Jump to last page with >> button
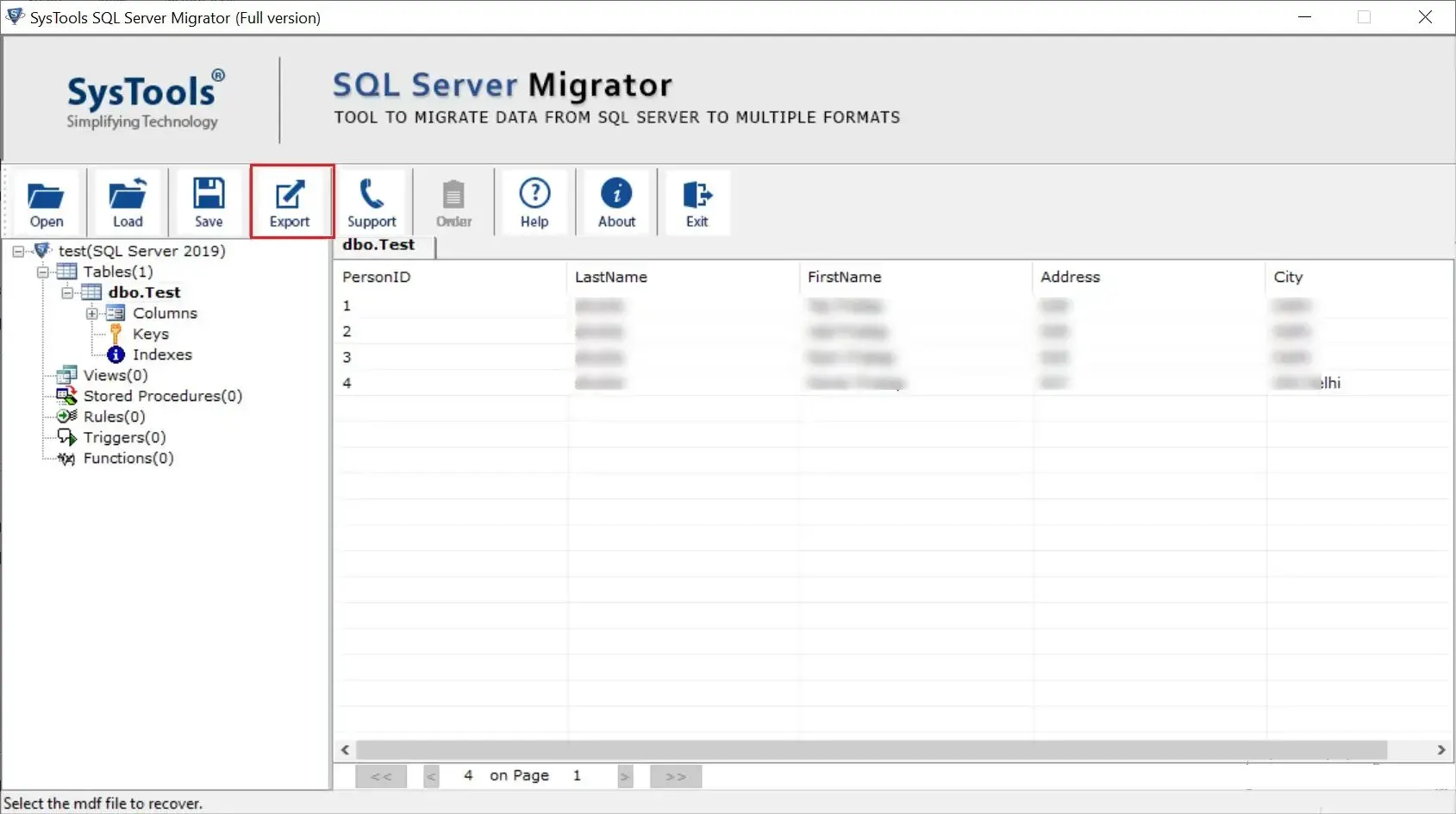 tap(676, 776)
